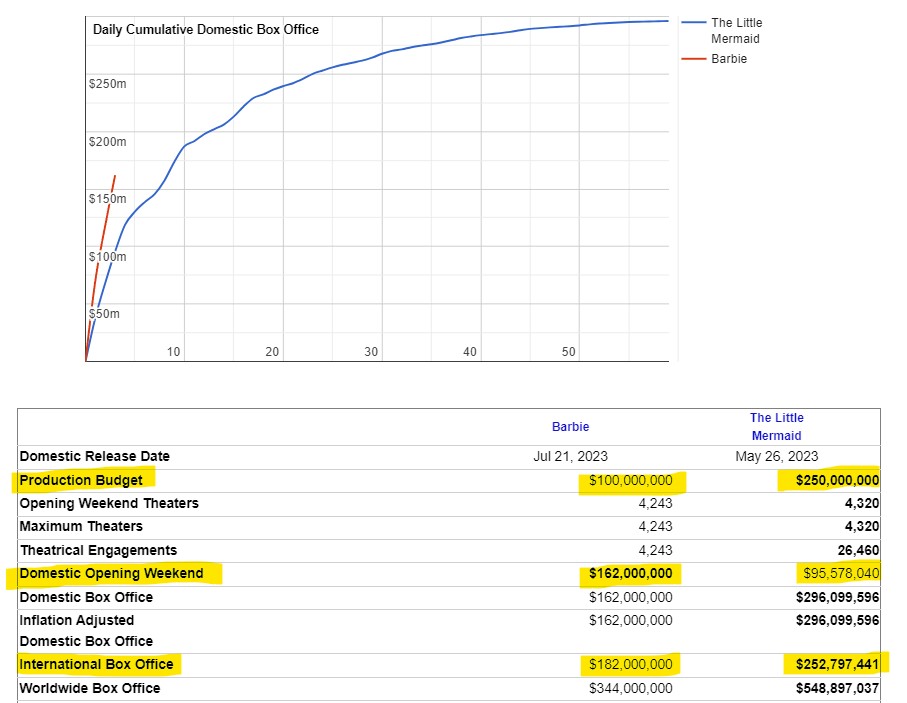Select Barbie's $100,000,000 production budget value
This screenshot has width=907, height=703.
tap(630, 481)
